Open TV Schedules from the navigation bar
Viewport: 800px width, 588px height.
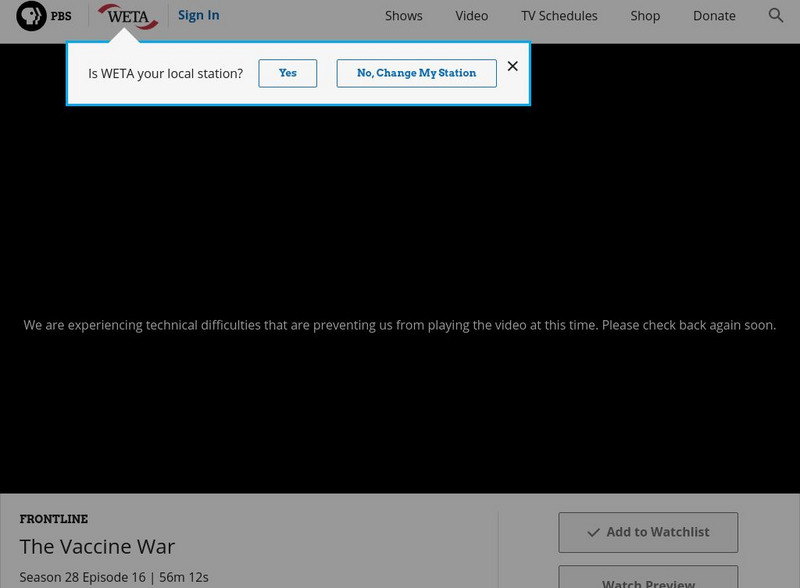coord(558,16)
